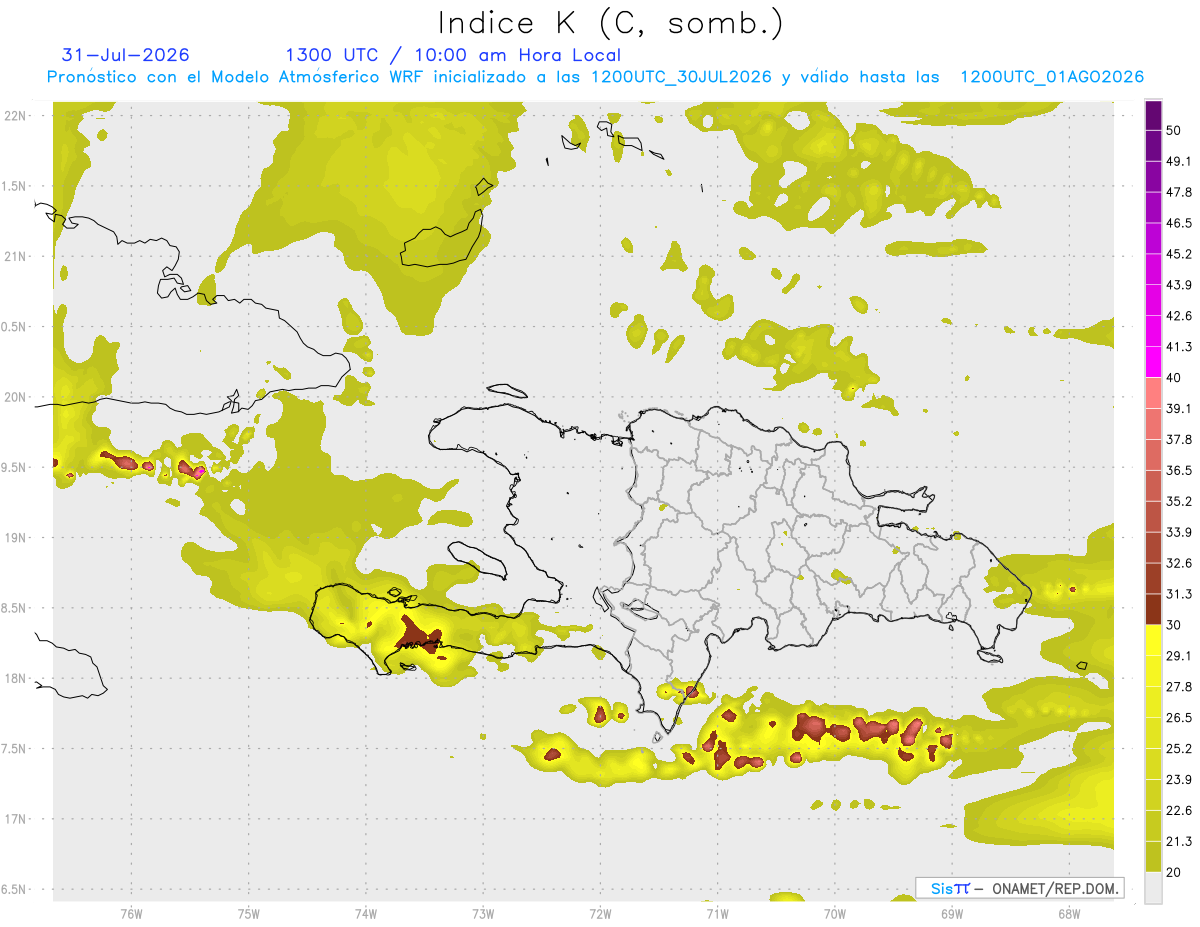
Task: Click the '19N' latitude label
Action: point(16,538)
